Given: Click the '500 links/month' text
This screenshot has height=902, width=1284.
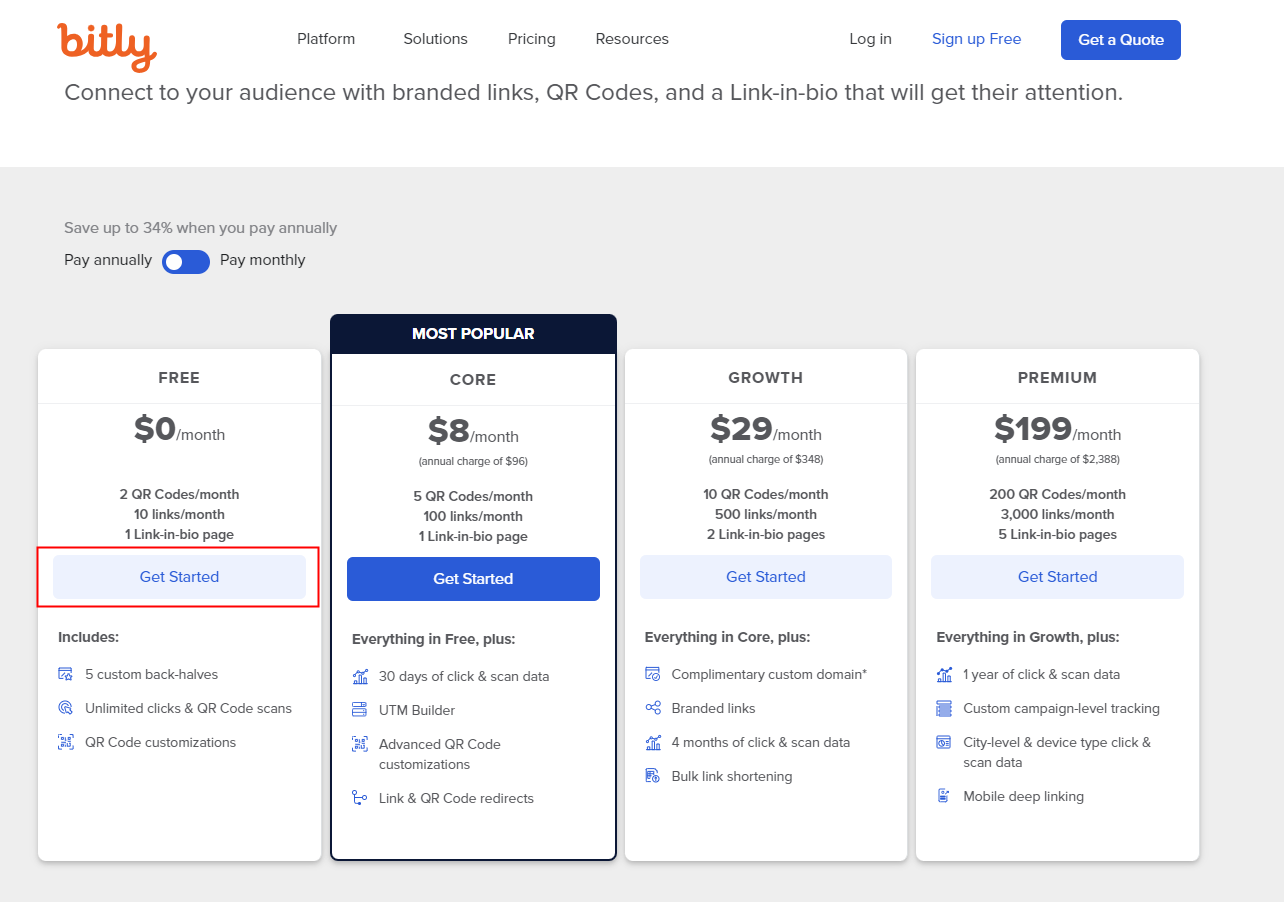Looking at the screenshot, I should [x=766, y=514].
